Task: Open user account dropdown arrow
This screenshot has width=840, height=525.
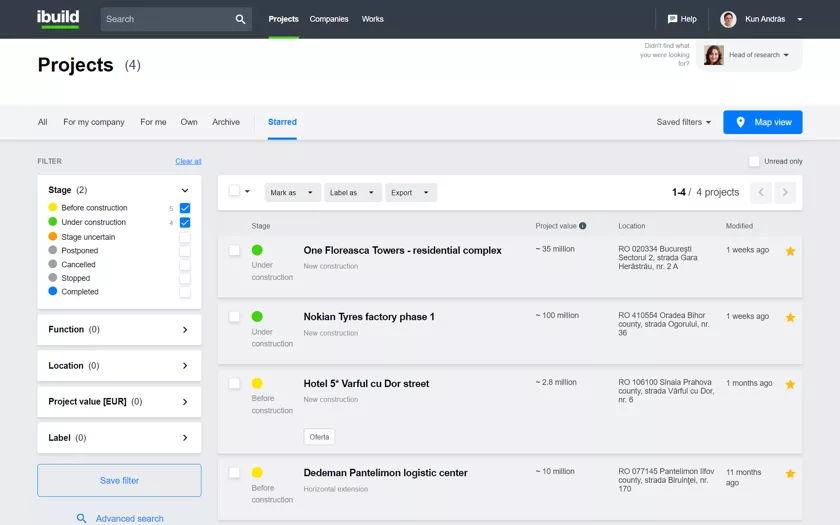Action: coord(800,19)
